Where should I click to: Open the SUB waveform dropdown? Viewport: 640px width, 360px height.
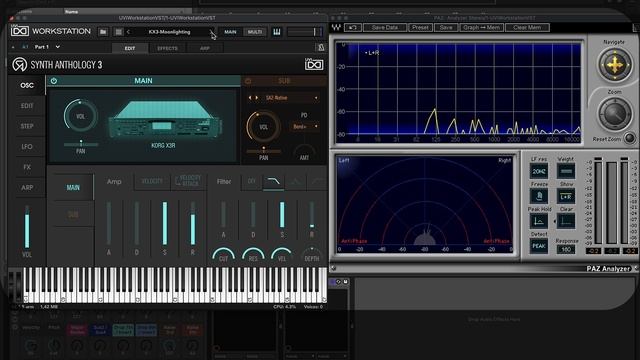(x=291, y=98)
